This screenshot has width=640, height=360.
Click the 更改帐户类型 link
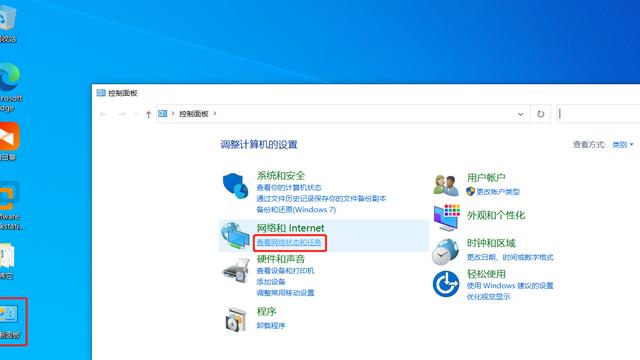[498, 191]
